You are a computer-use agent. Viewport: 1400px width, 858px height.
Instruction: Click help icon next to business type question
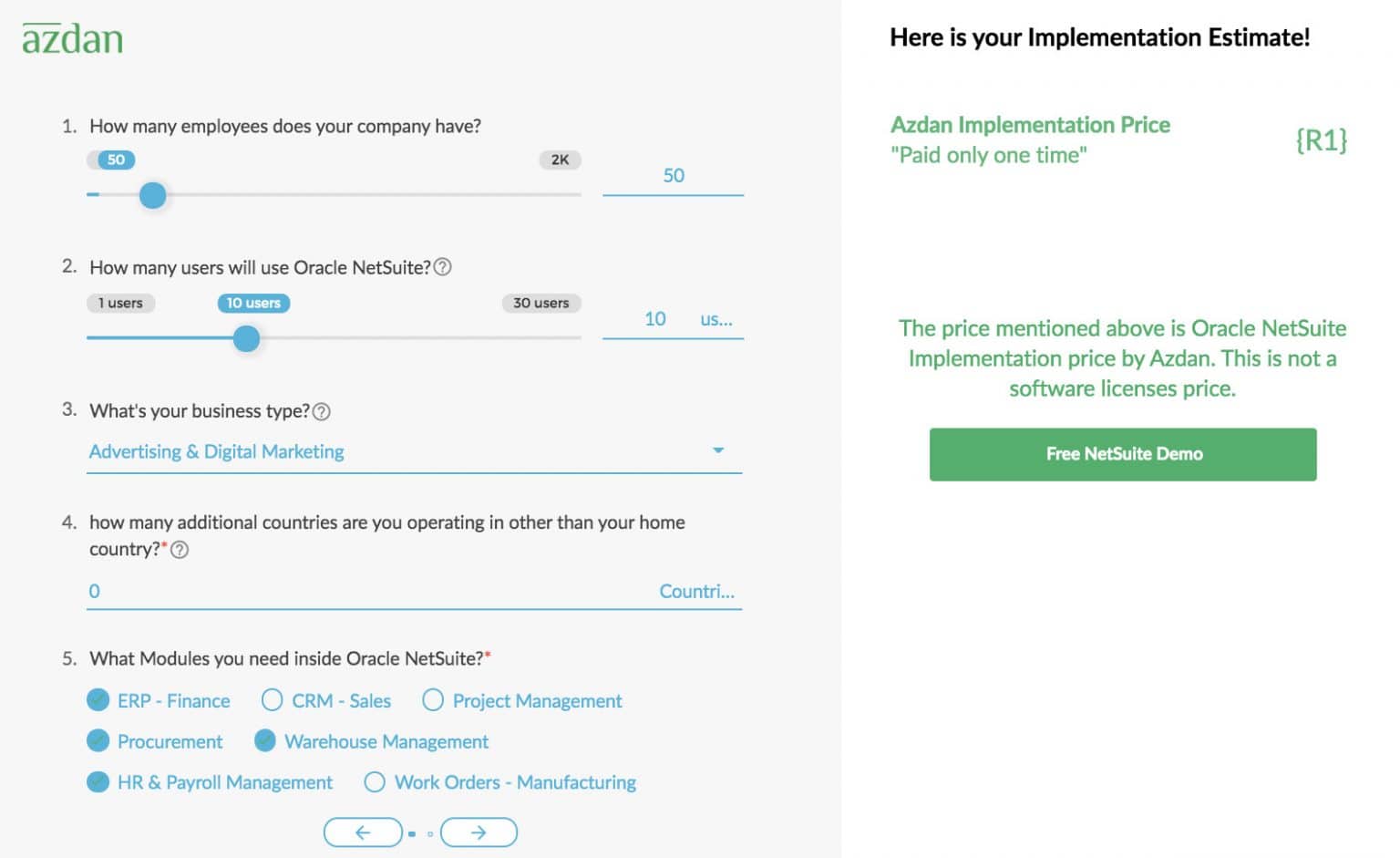pos(321,411)
